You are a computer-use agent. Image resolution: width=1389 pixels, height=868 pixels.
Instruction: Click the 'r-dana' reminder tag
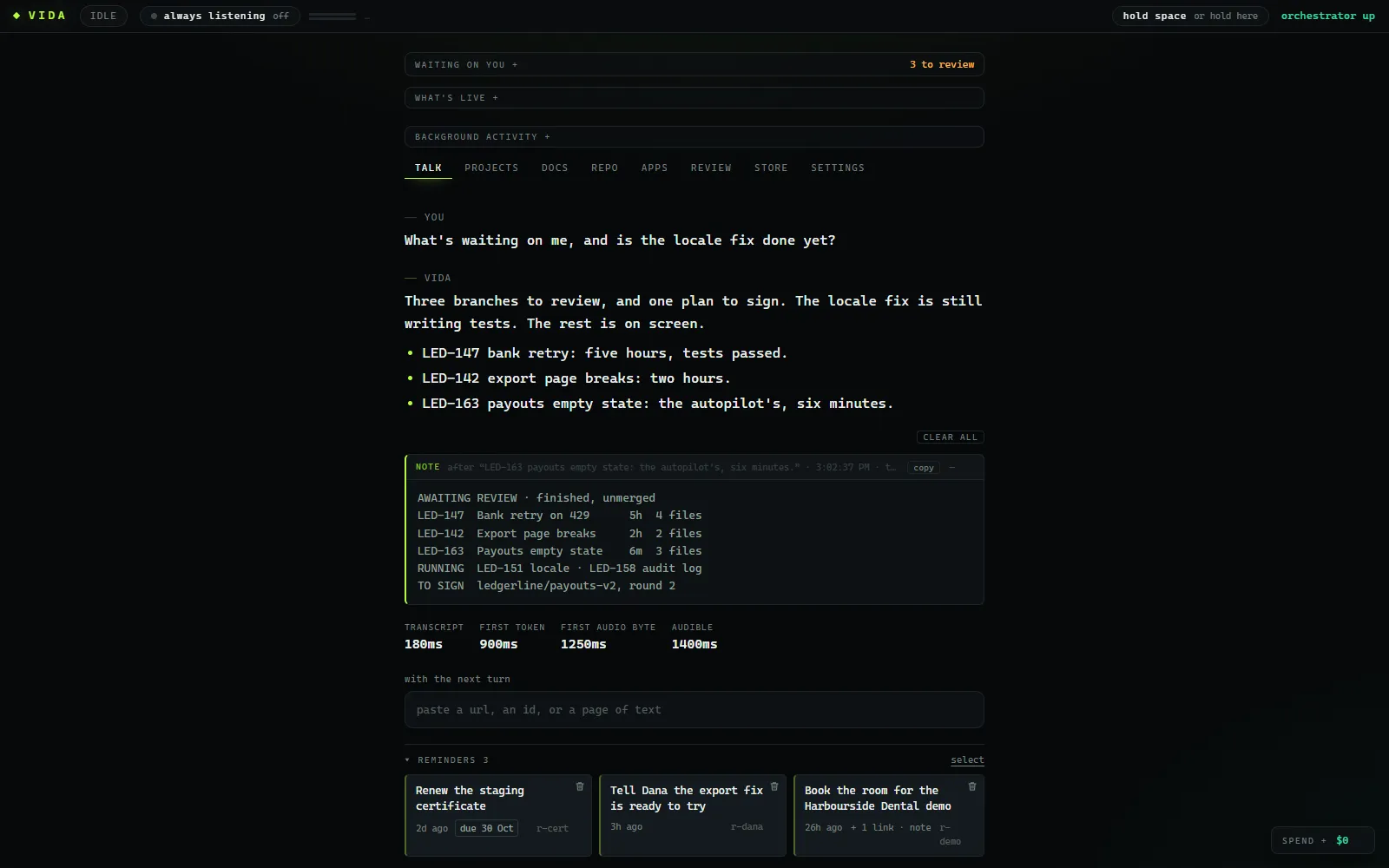(x=747, y=827)
